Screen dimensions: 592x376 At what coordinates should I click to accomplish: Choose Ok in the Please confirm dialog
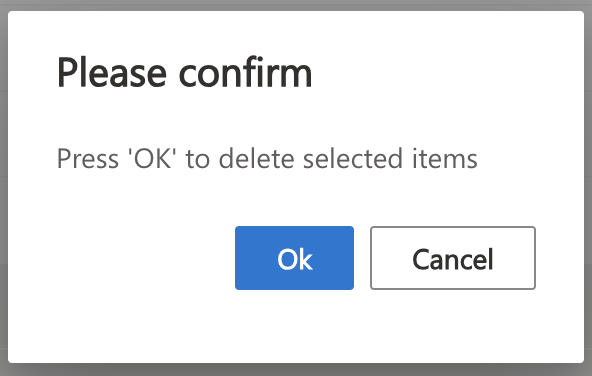pyautogui.click(x=294, y=258)
